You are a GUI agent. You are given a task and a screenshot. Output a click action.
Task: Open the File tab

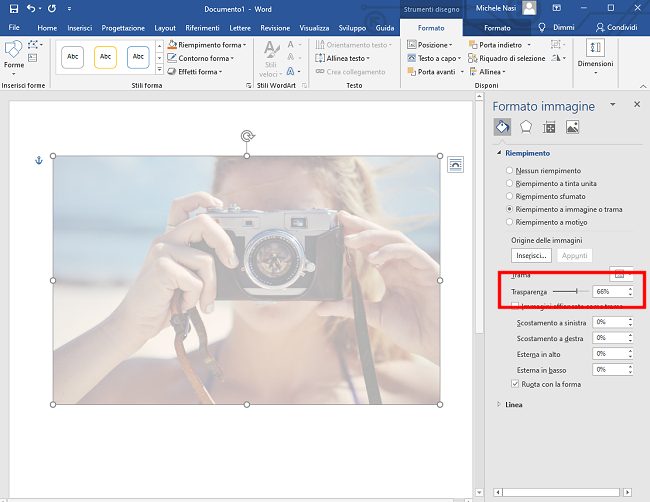click(14, 28)
